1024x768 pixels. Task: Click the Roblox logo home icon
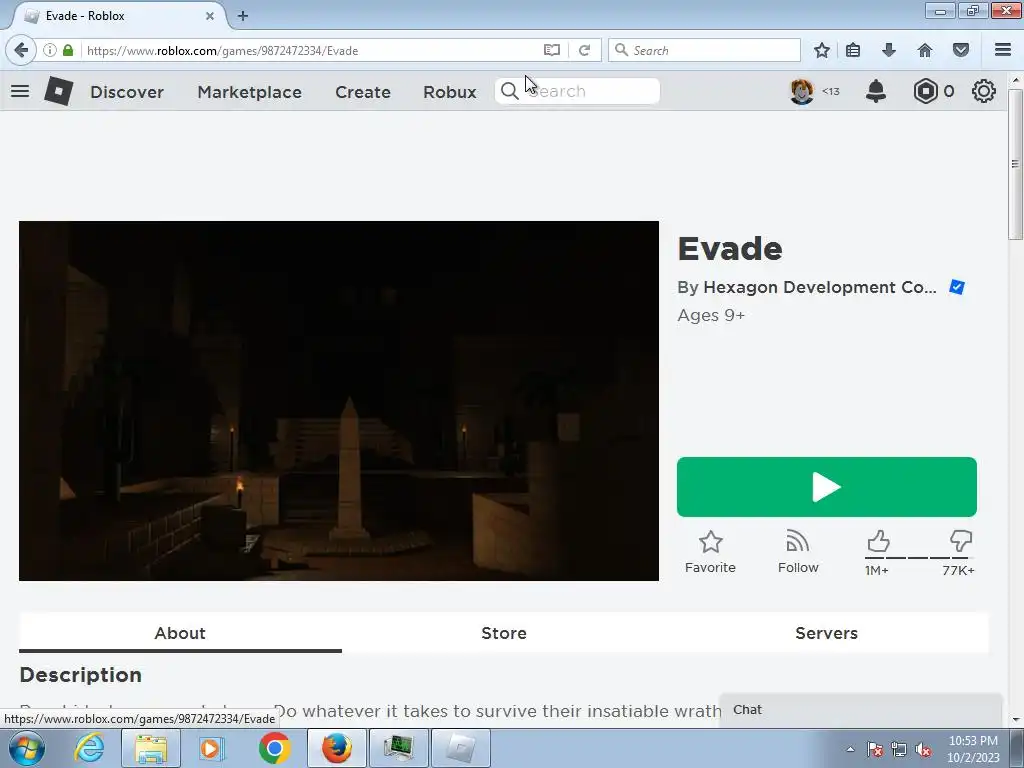click(59, 91)
